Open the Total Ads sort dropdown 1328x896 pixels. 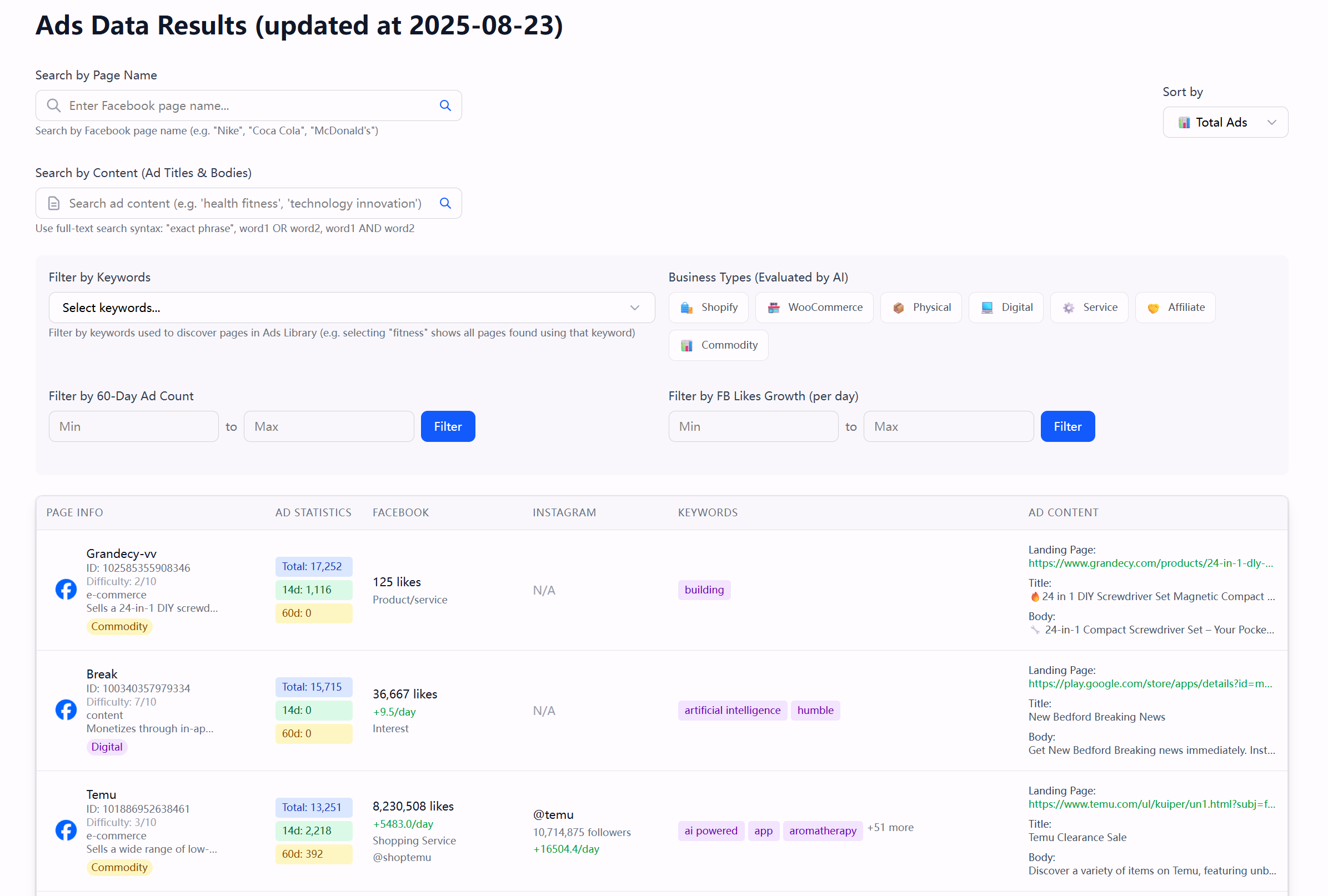tap(1225, 123)
